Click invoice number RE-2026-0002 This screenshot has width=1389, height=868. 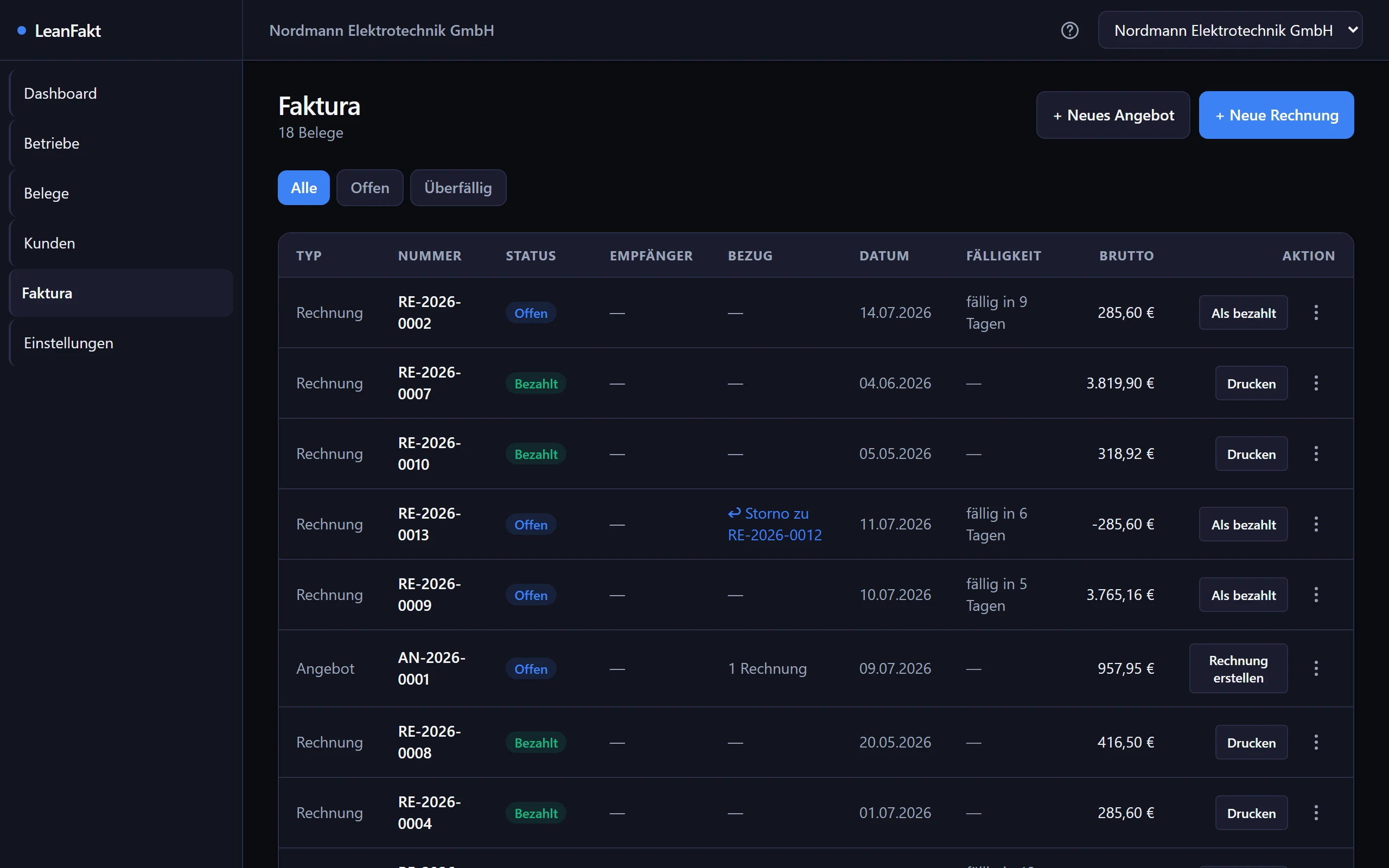(x=429, y=313)
